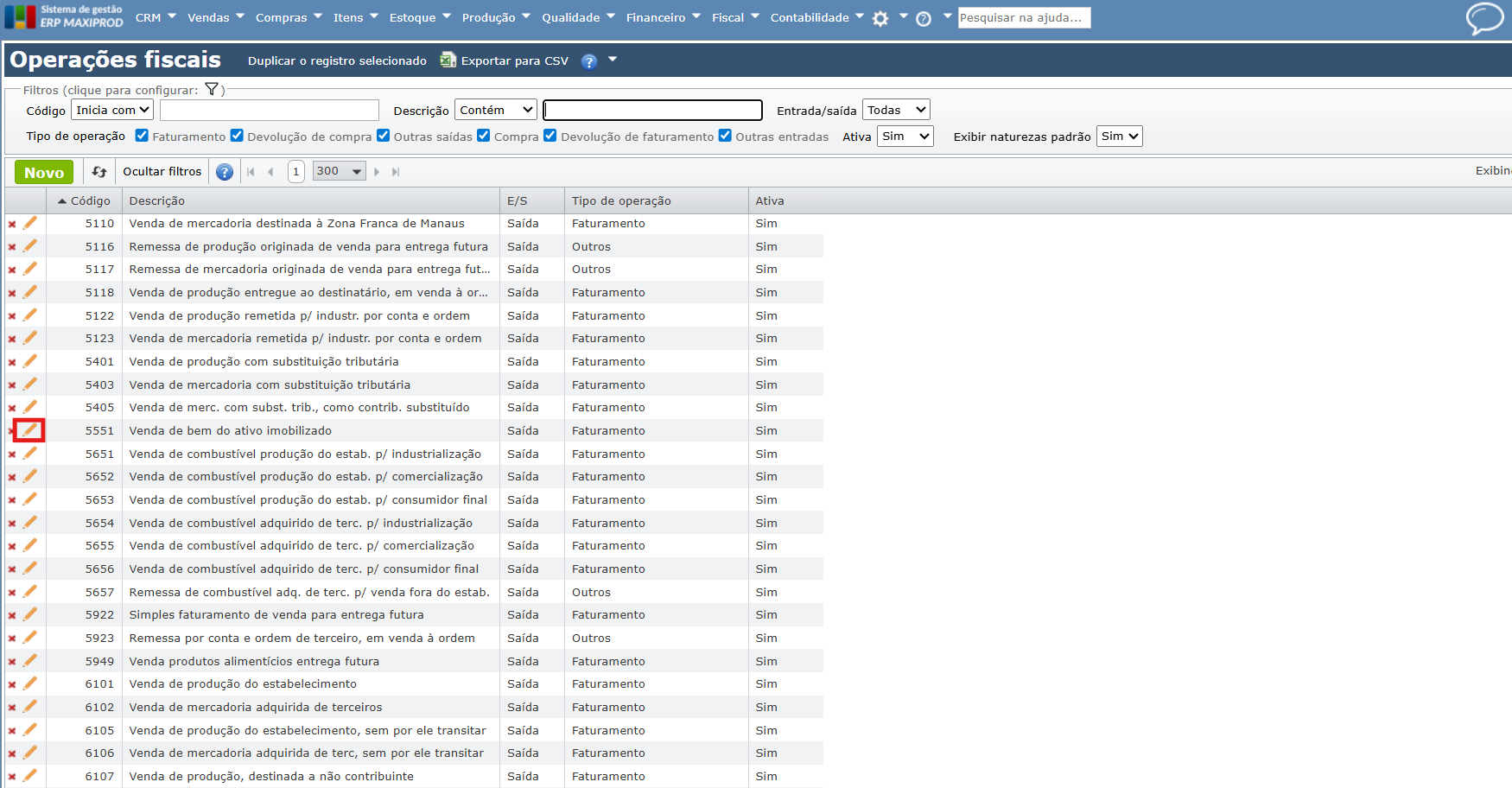Sort by the Código column header
The image size is (1512, 788).
click(x=84, y=200)
